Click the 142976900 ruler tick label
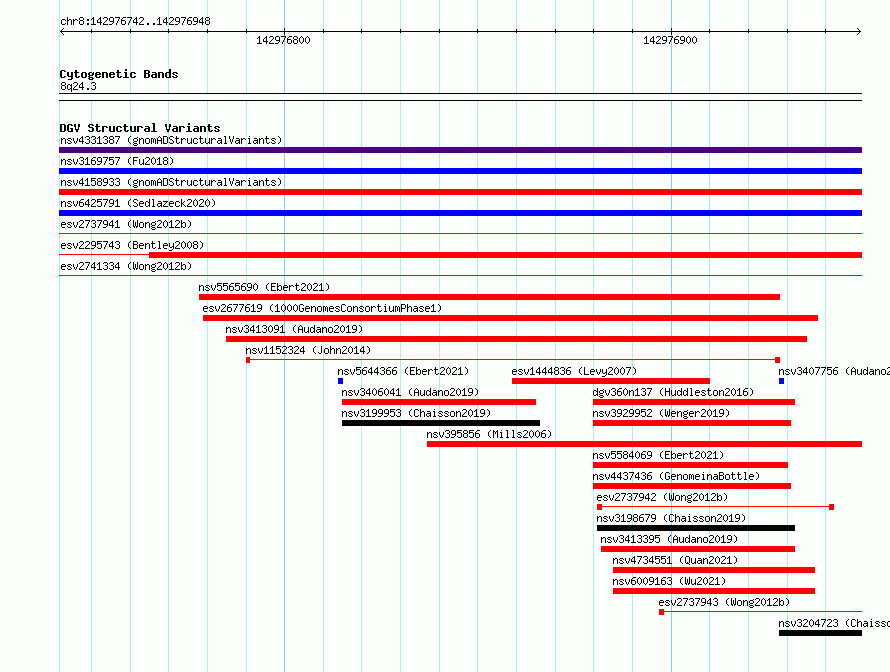This screenshot has height=672, width=890. pyautogui.click(x=670, y=40)
